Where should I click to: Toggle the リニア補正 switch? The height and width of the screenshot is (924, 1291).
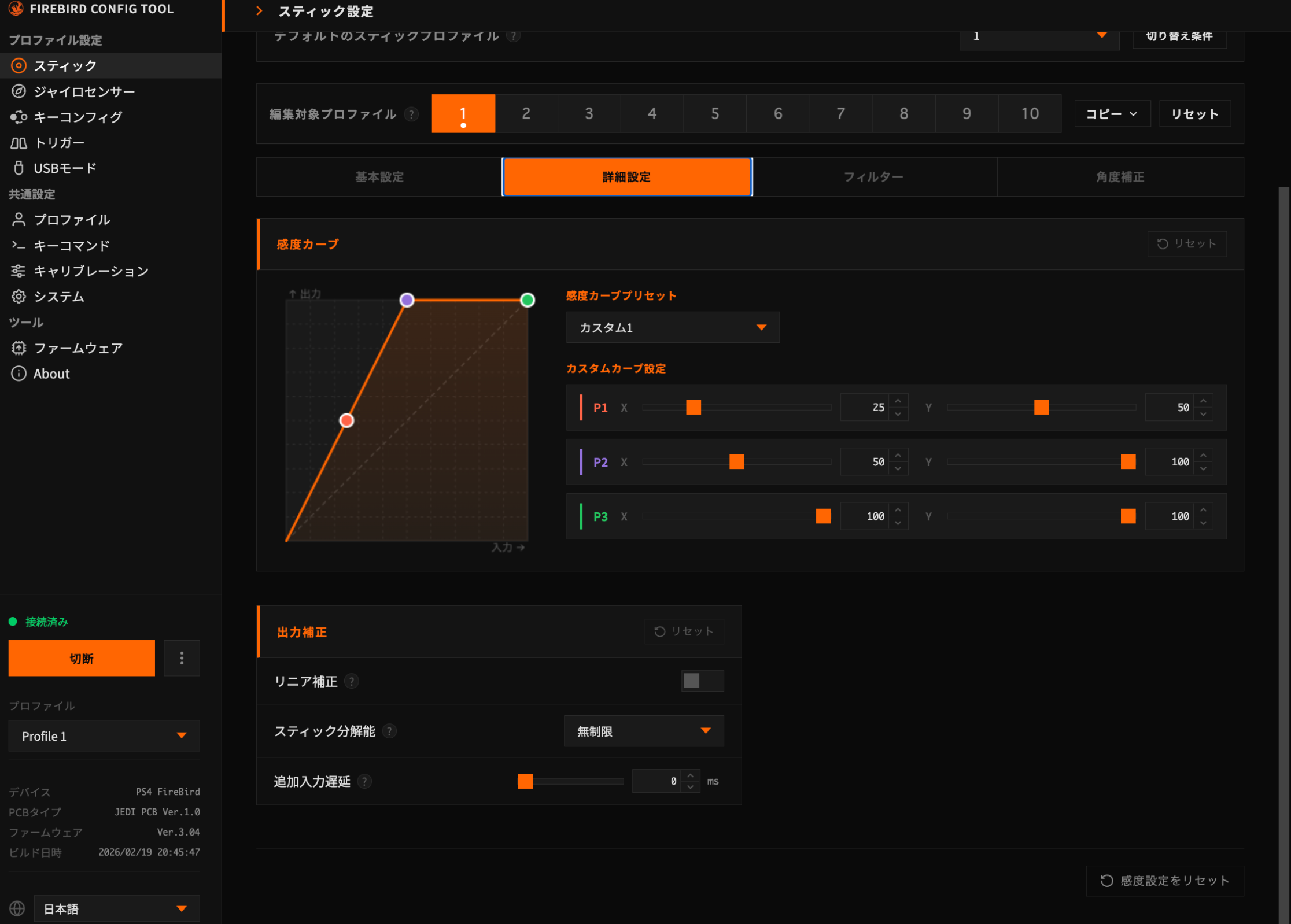(x=702, y=681)
